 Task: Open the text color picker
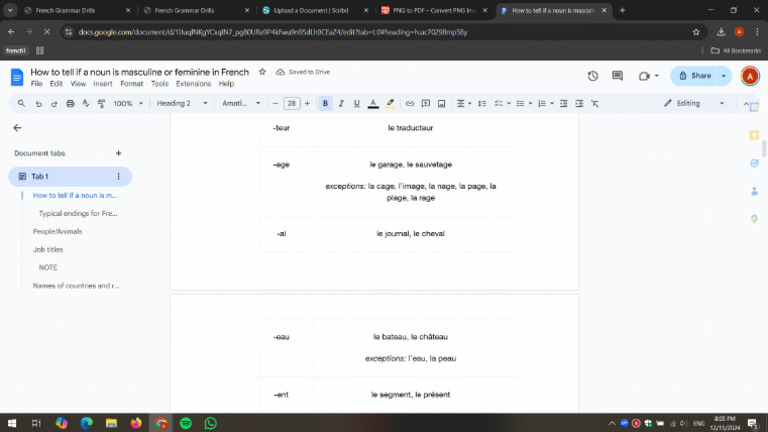373,103
